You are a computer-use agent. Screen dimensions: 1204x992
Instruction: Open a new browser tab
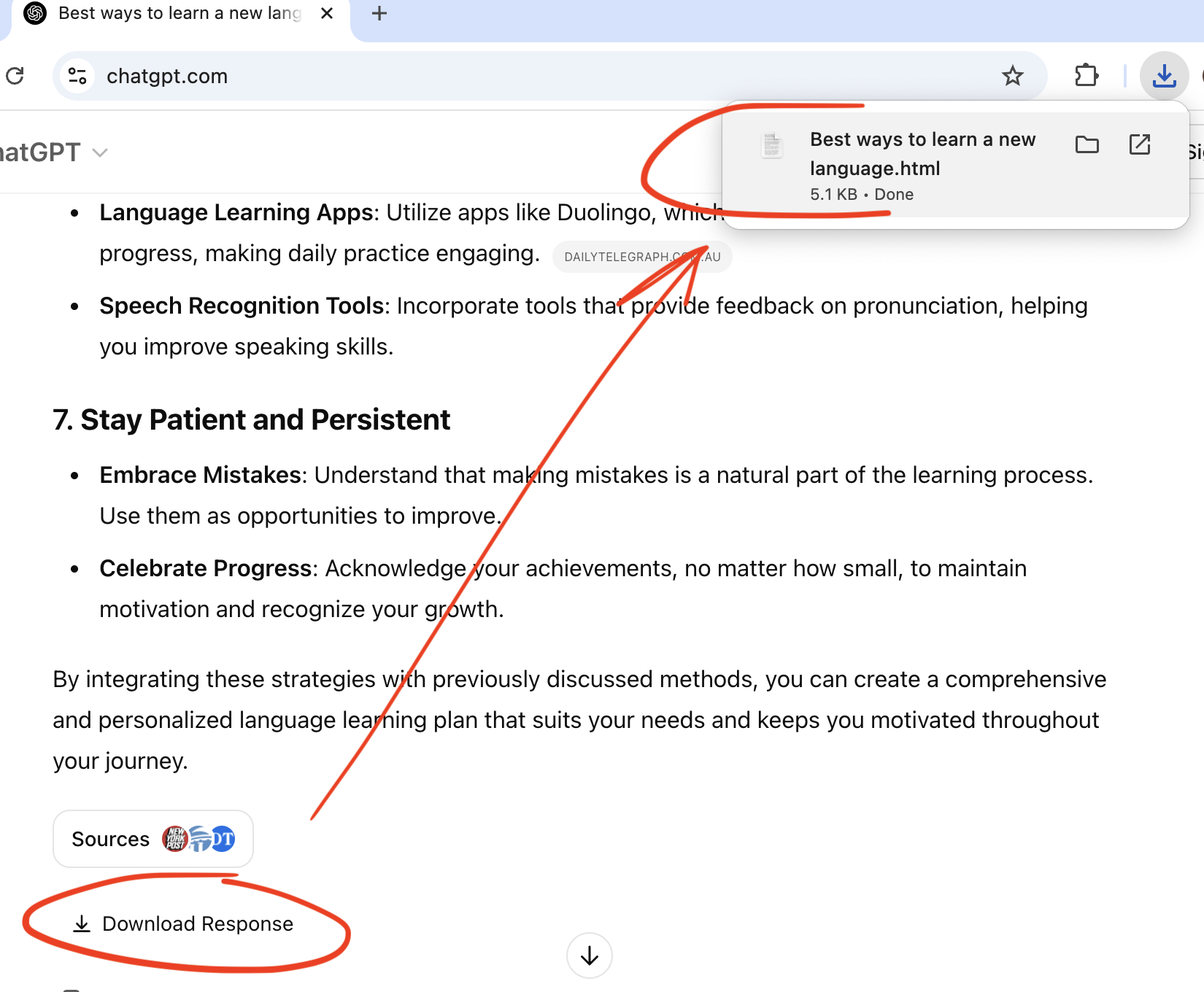pos(379,13)
